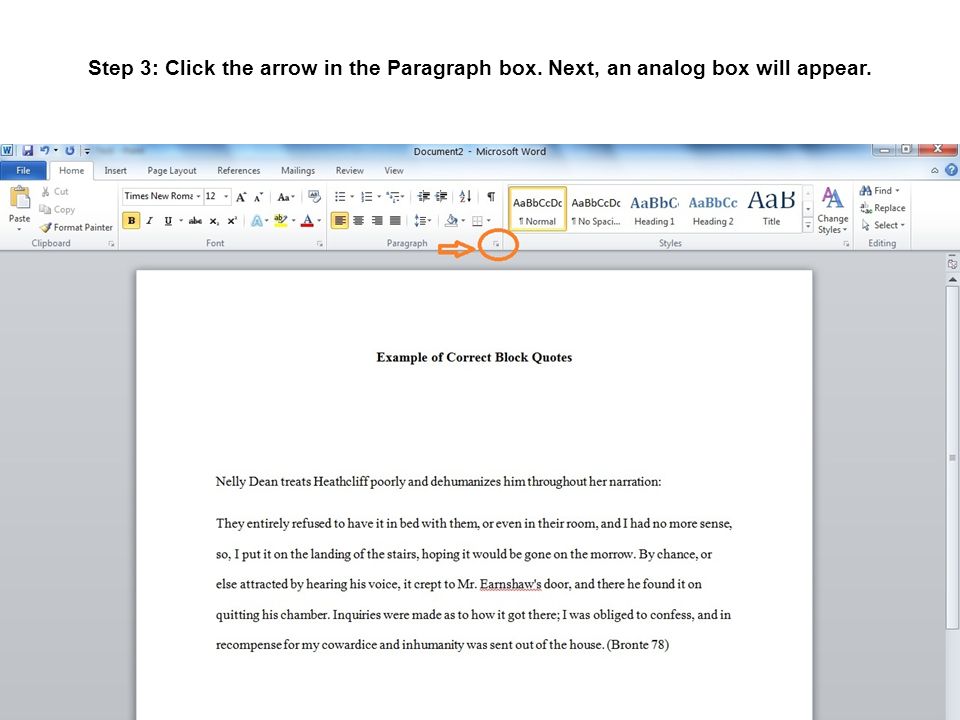Switch to the View tab
960x720 pixels.
[394, 171]
